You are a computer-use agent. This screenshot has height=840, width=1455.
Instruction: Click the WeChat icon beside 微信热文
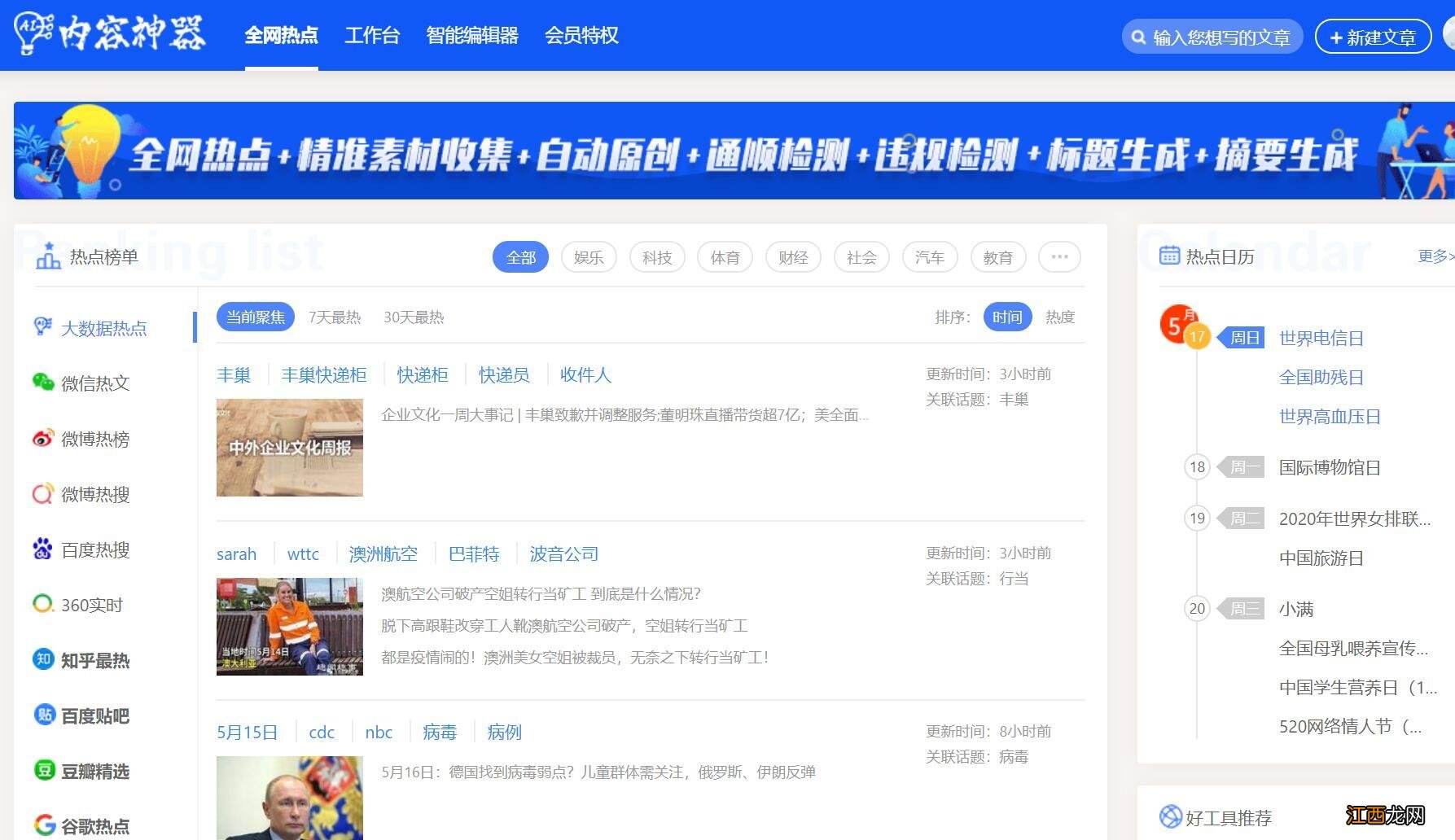click(43, 382)
